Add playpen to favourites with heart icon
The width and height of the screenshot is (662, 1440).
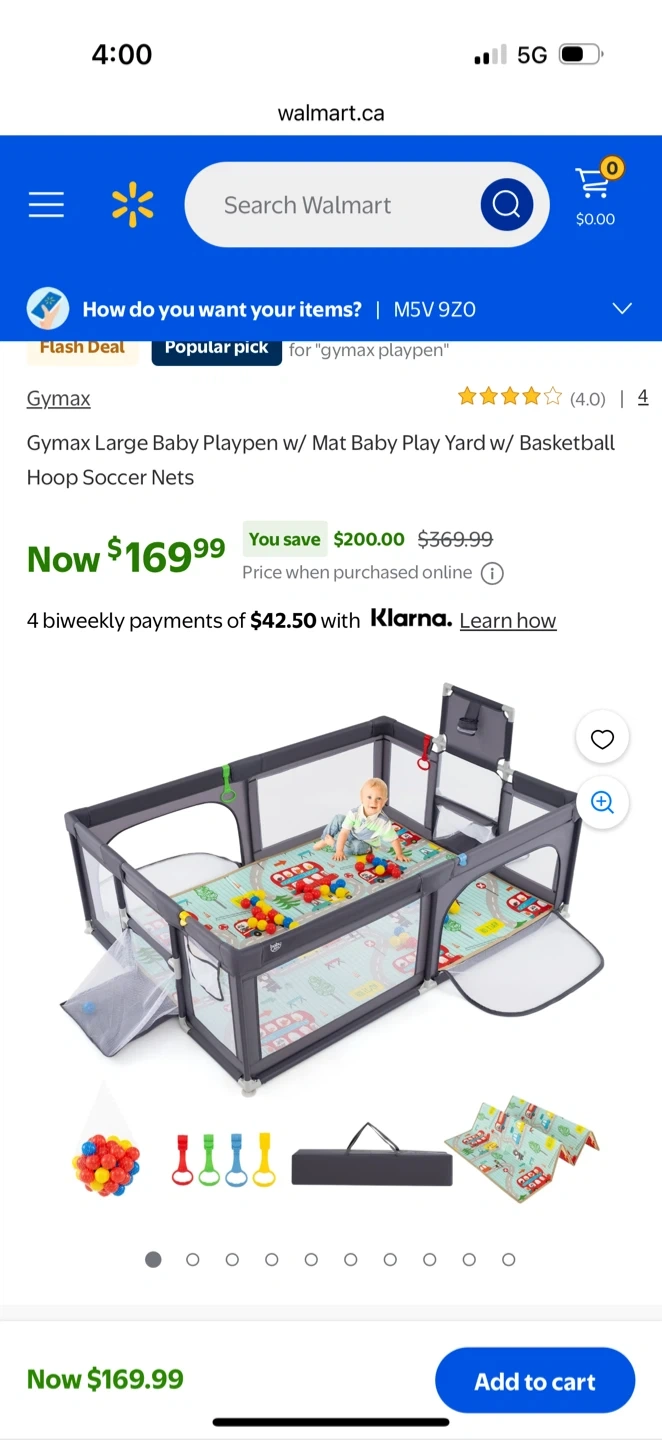(x=602, y=739)
